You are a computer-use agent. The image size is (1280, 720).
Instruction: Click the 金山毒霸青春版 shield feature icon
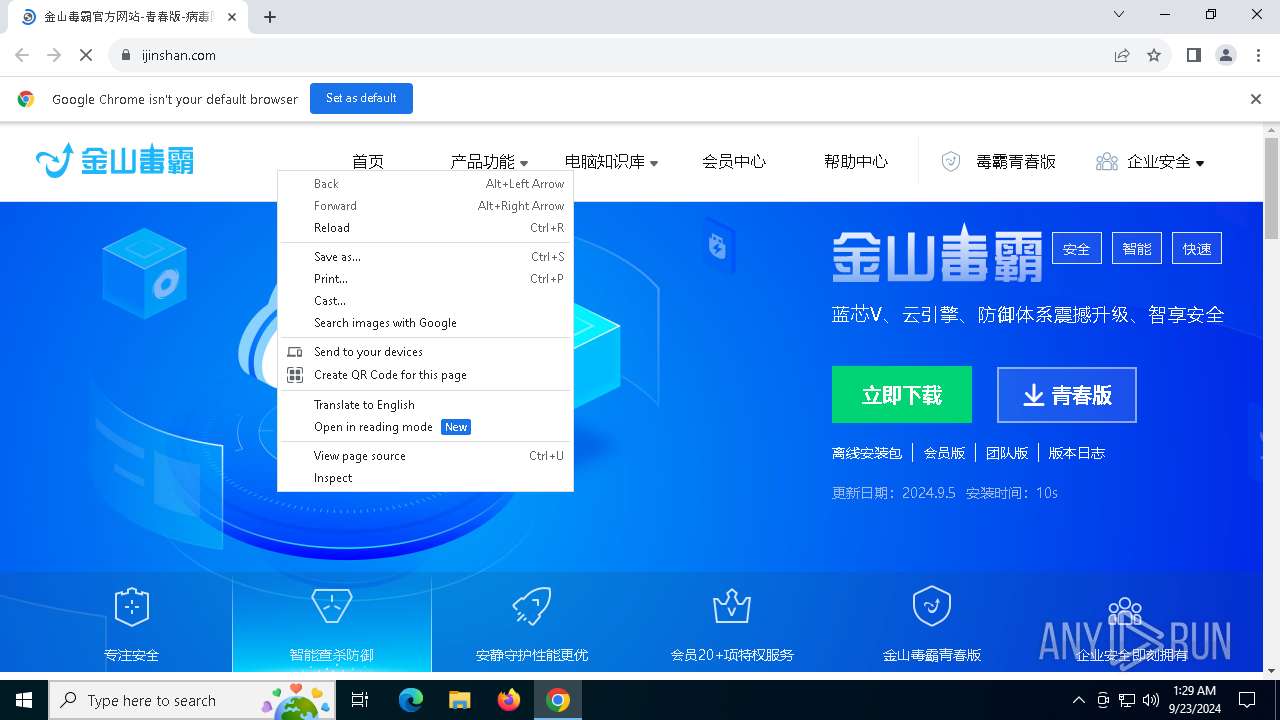(932, 606)
